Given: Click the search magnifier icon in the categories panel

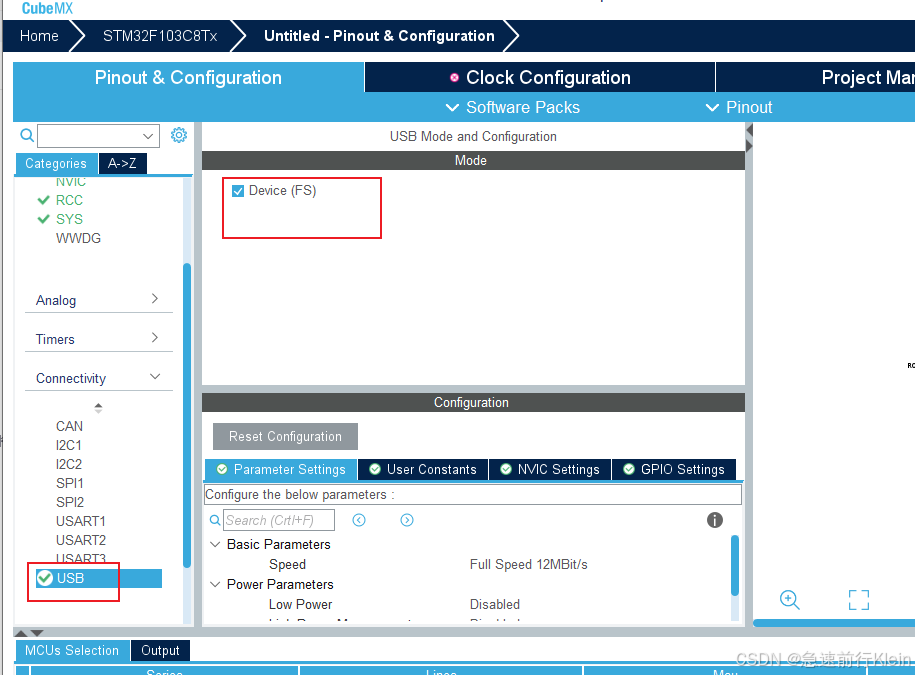Looking at the screenshot, I should point(27,135).
